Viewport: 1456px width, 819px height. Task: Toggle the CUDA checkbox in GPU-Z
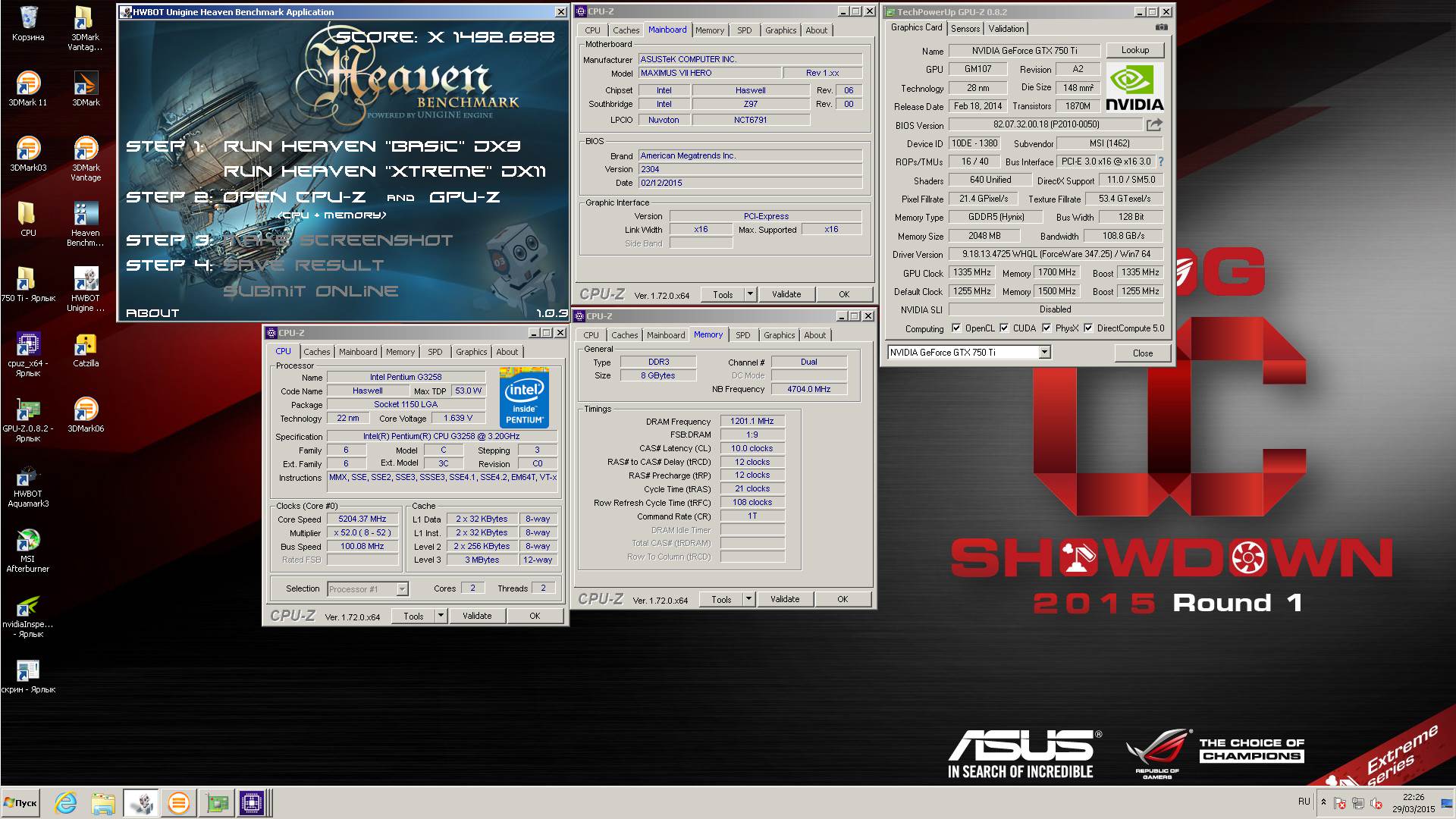1004,328
